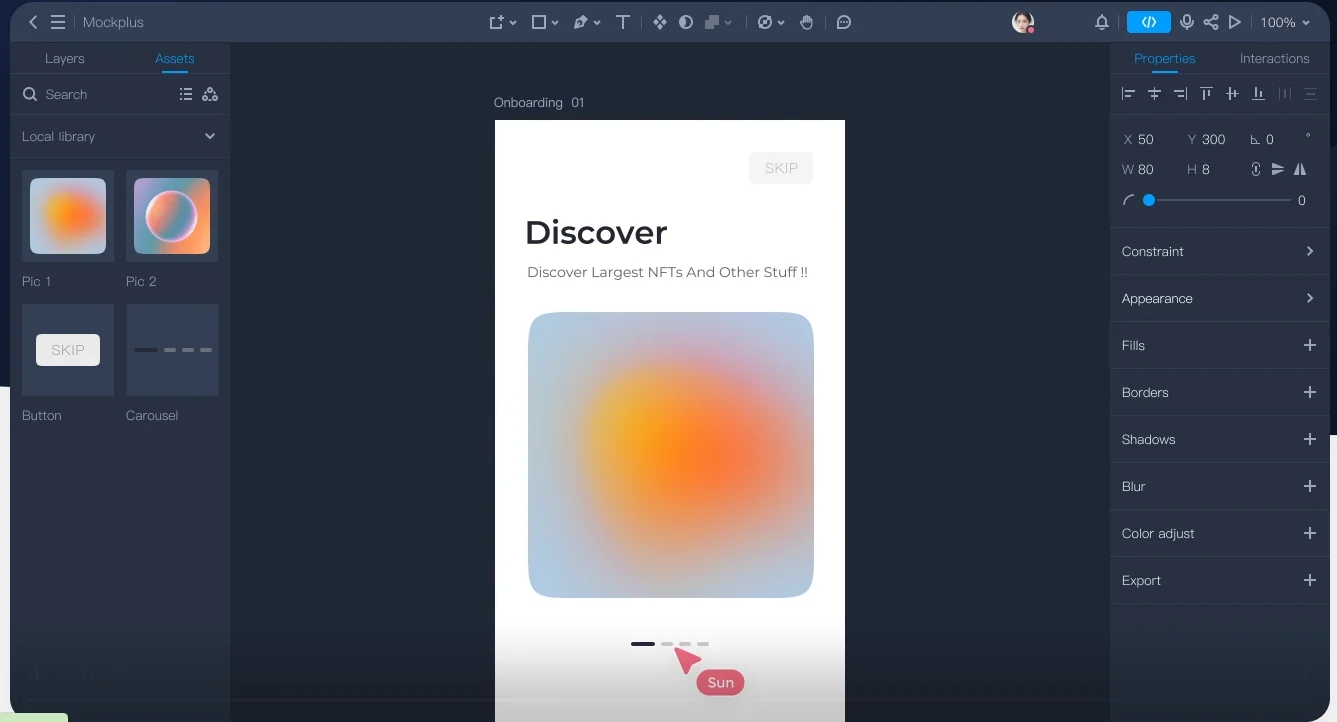Image resolution: width=1337 pixels, height=722 pixels.
Task: Expand the Local library dropdown
Action: (x=209, y=136)
